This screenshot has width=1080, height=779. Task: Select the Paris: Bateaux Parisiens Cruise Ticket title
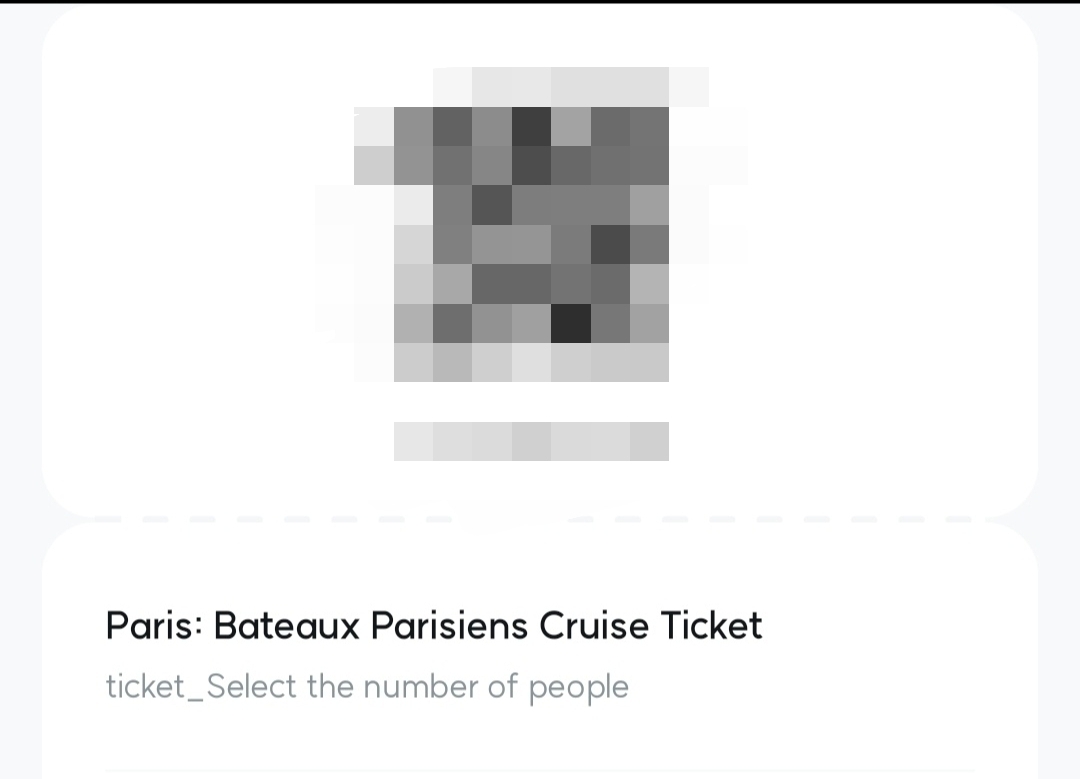pos(433,625)
